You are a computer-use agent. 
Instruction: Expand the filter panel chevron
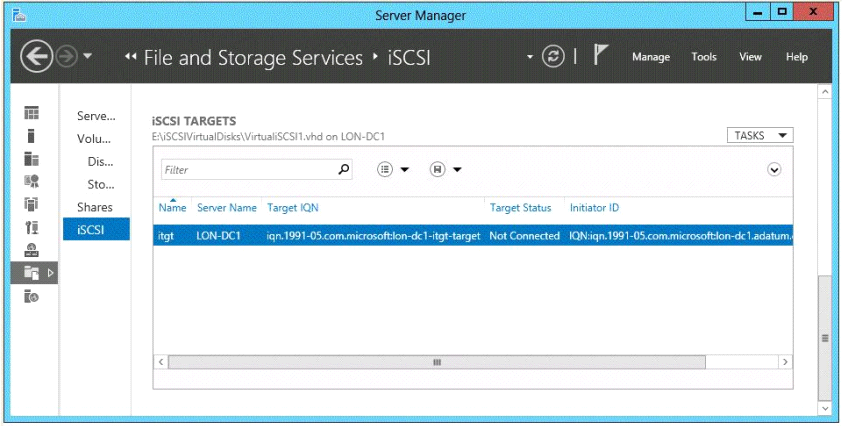(773, 170)
